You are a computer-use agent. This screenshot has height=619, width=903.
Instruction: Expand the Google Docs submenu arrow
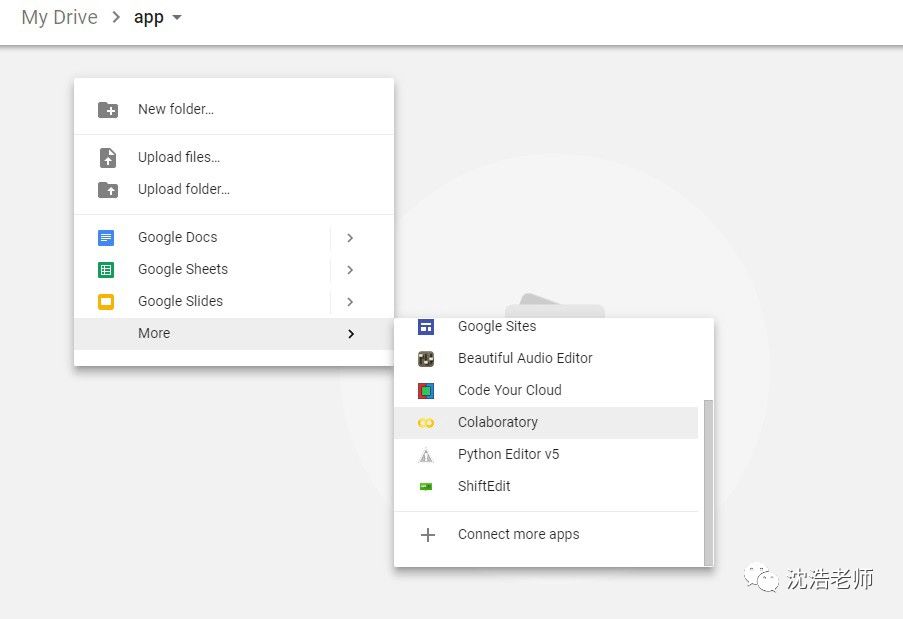350,238
